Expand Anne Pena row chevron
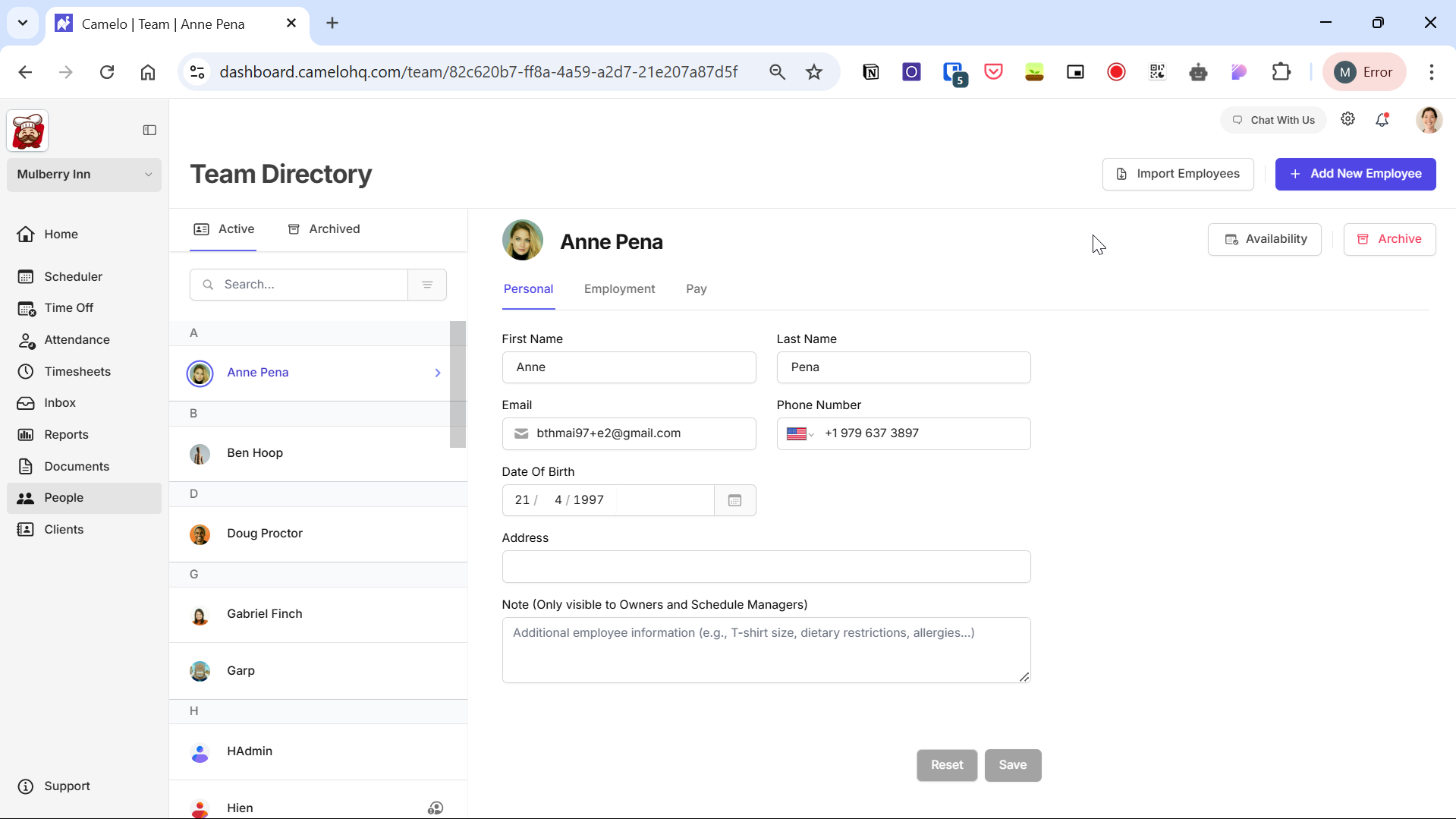The image size is (1456, 819). 438,373
